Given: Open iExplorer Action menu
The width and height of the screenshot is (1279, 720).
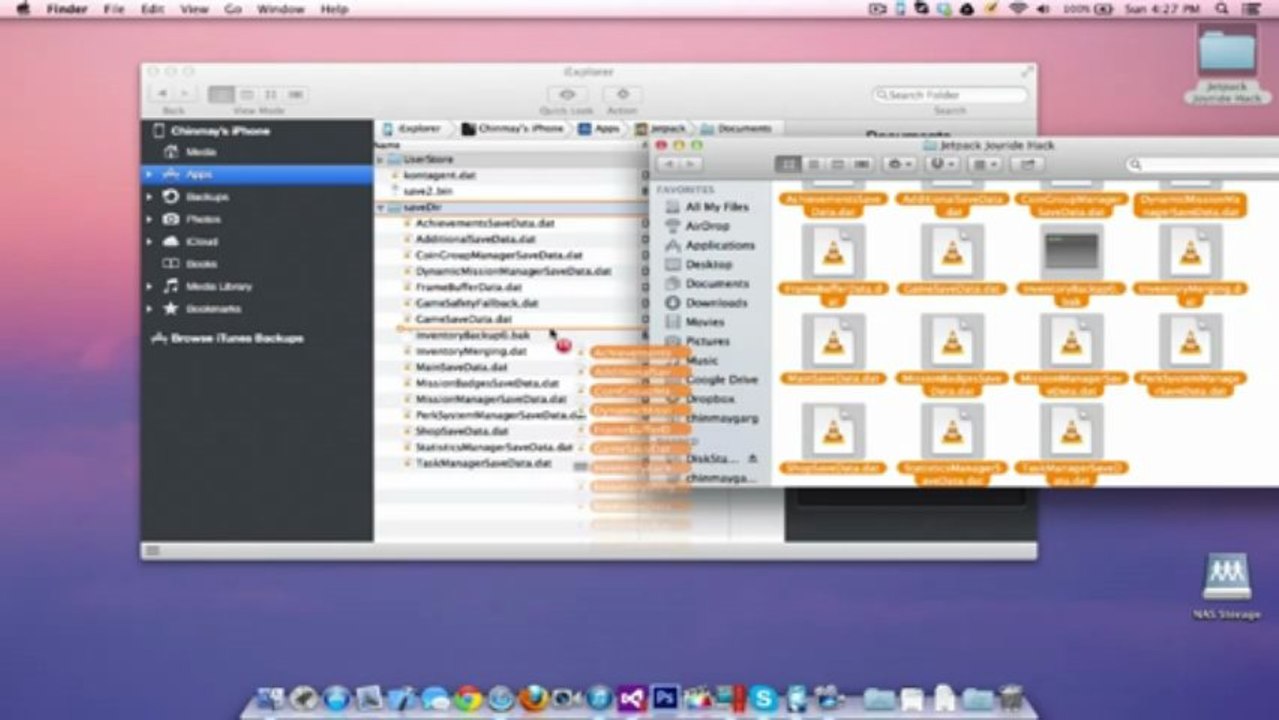Looking at the screenshot, I should [x=622, y=95].
